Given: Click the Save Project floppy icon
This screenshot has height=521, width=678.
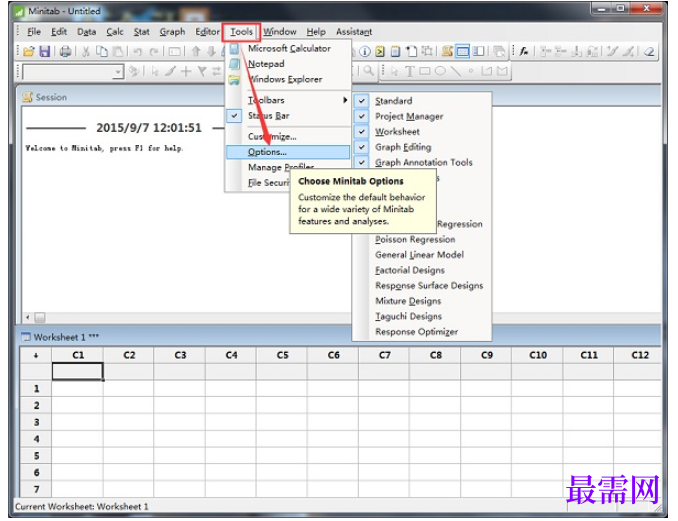Looking at the screenshot, I should click(x=45, y=51).
